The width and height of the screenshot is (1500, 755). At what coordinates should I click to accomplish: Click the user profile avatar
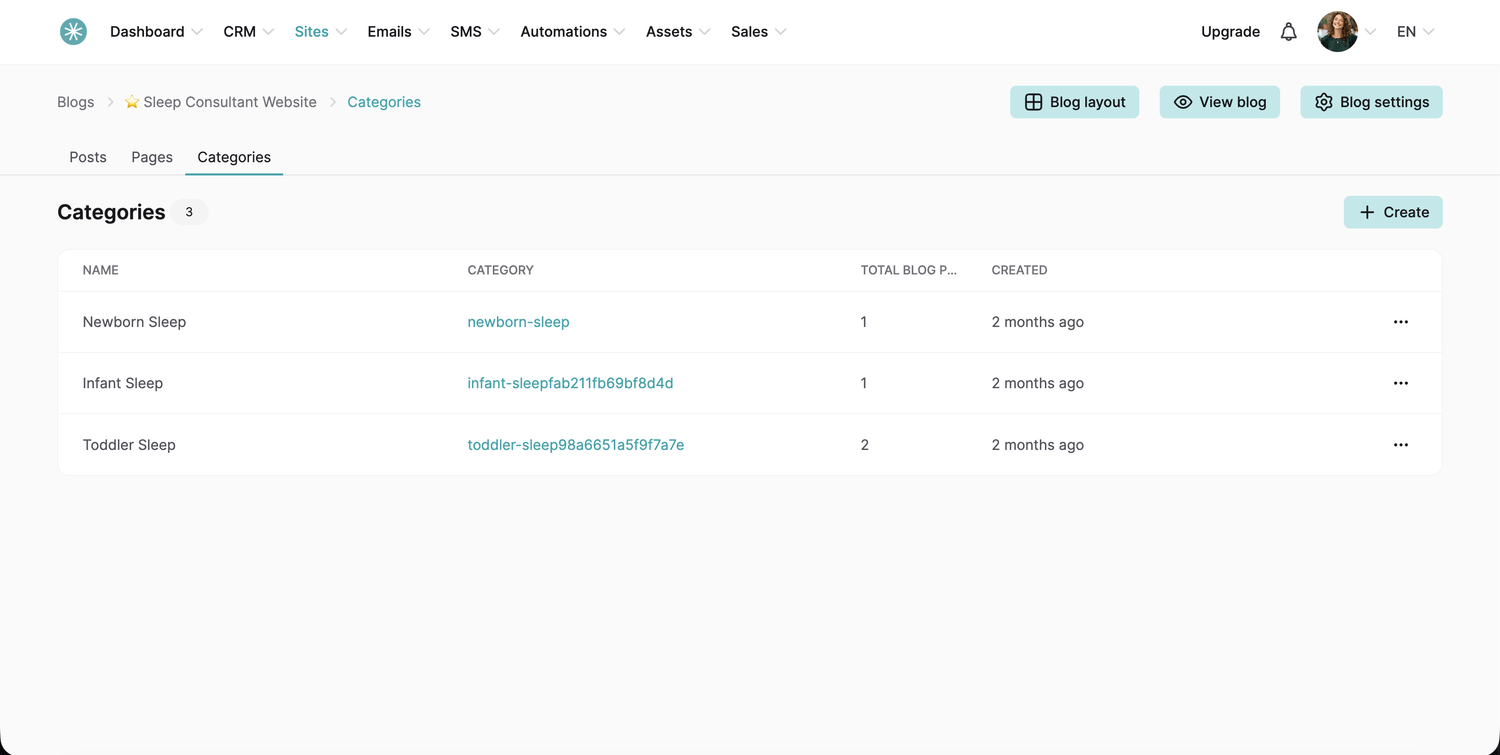pyautogui.click(x=1337, y=32)
